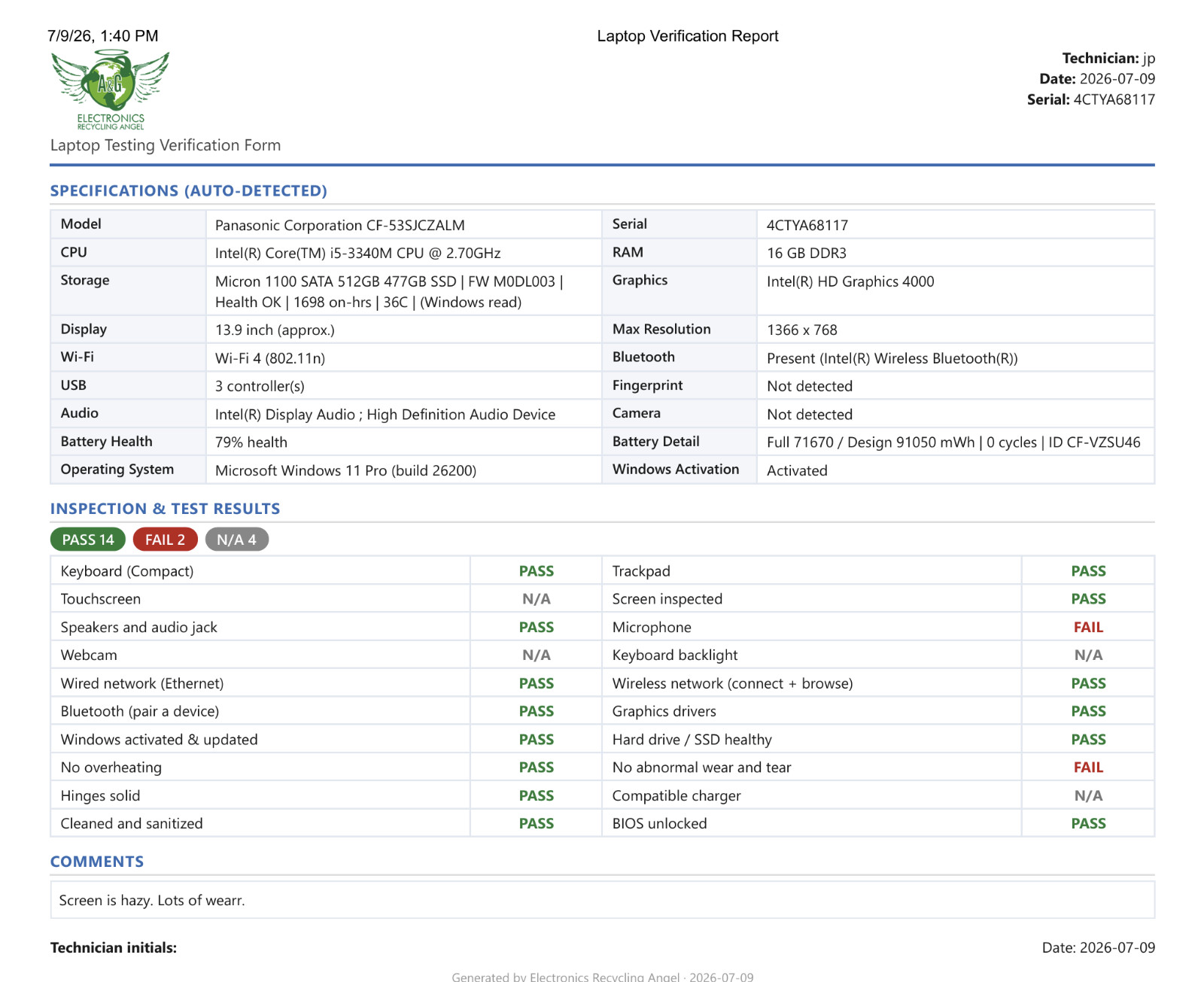Click the FAIL result for No abnormal wear and tear

click(1088, 768)
